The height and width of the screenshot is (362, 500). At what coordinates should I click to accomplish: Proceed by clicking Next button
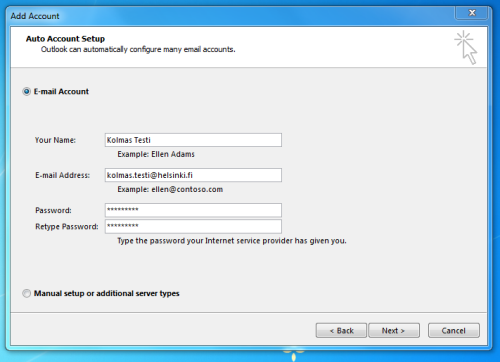click(394, 330)
